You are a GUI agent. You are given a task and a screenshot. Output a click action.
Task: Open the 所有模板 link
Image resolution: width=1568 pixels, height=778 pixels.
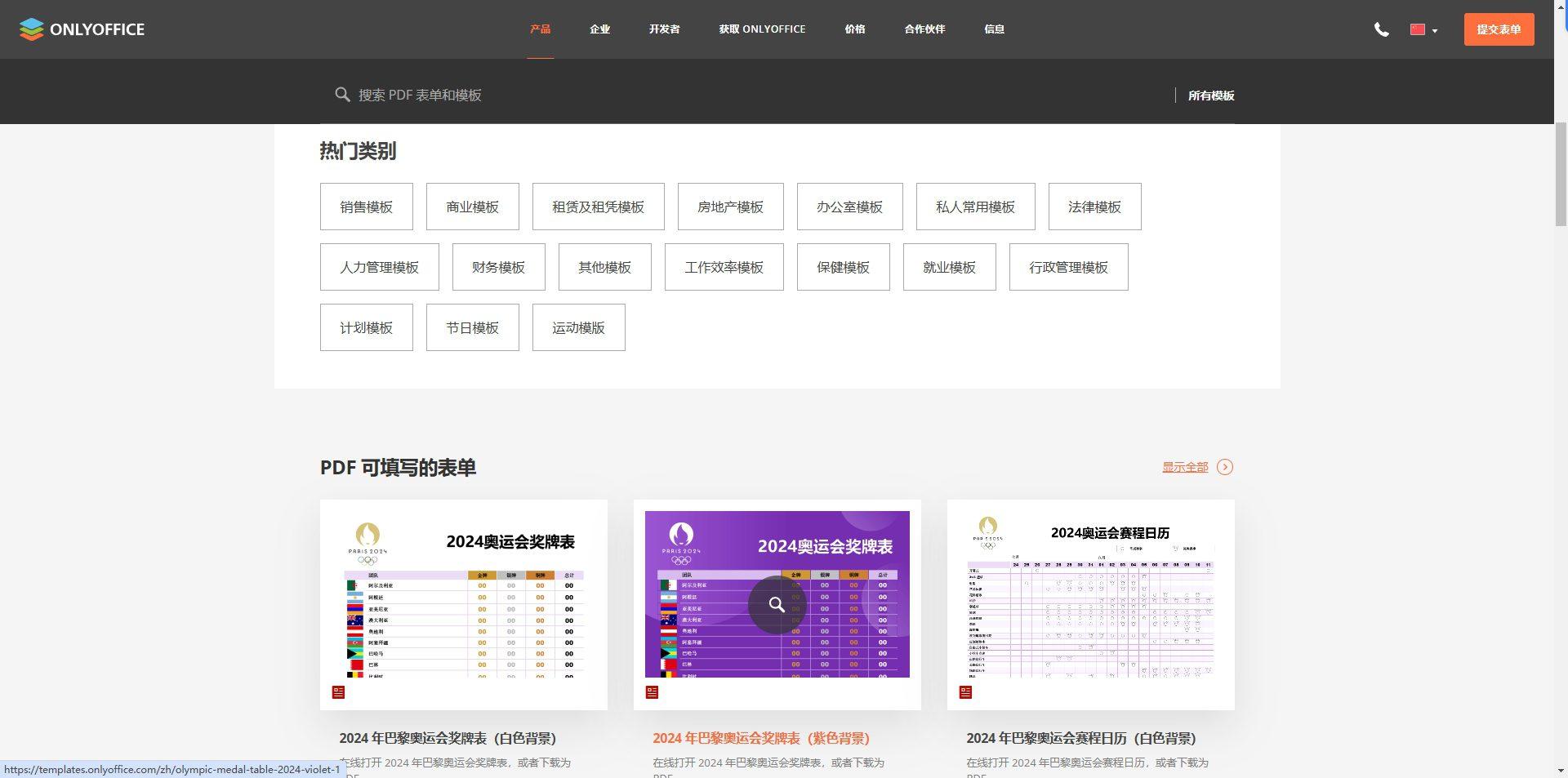(1210, 96)
